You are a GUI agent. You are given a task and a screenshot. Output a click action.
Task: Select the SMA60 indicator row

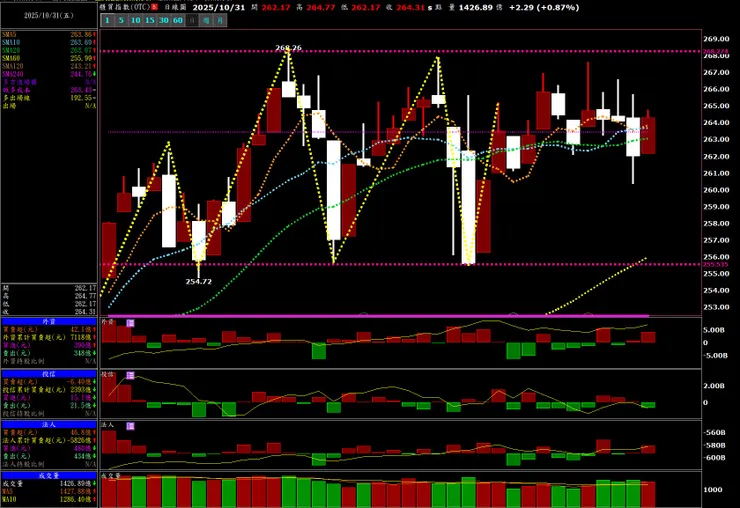[x=49, y=58]
